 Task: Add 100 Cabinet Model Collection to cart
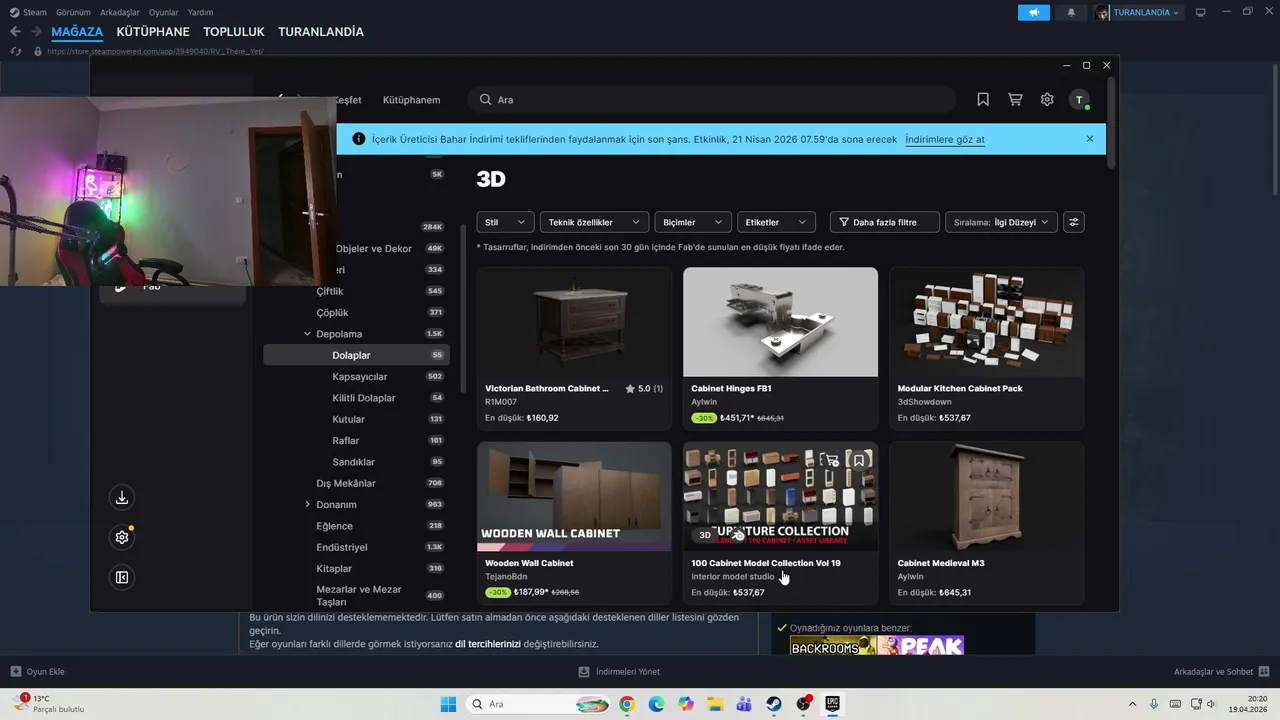(x=830, y=460)
